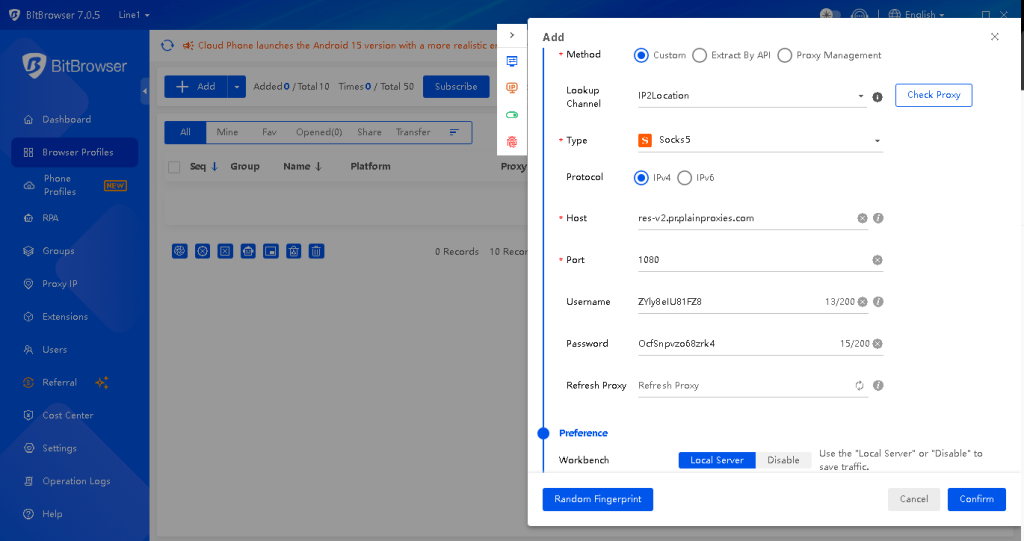Open the Dashboard page
Screen dimensions: 1024x541
pyautogui.click(x=66, y=120)
